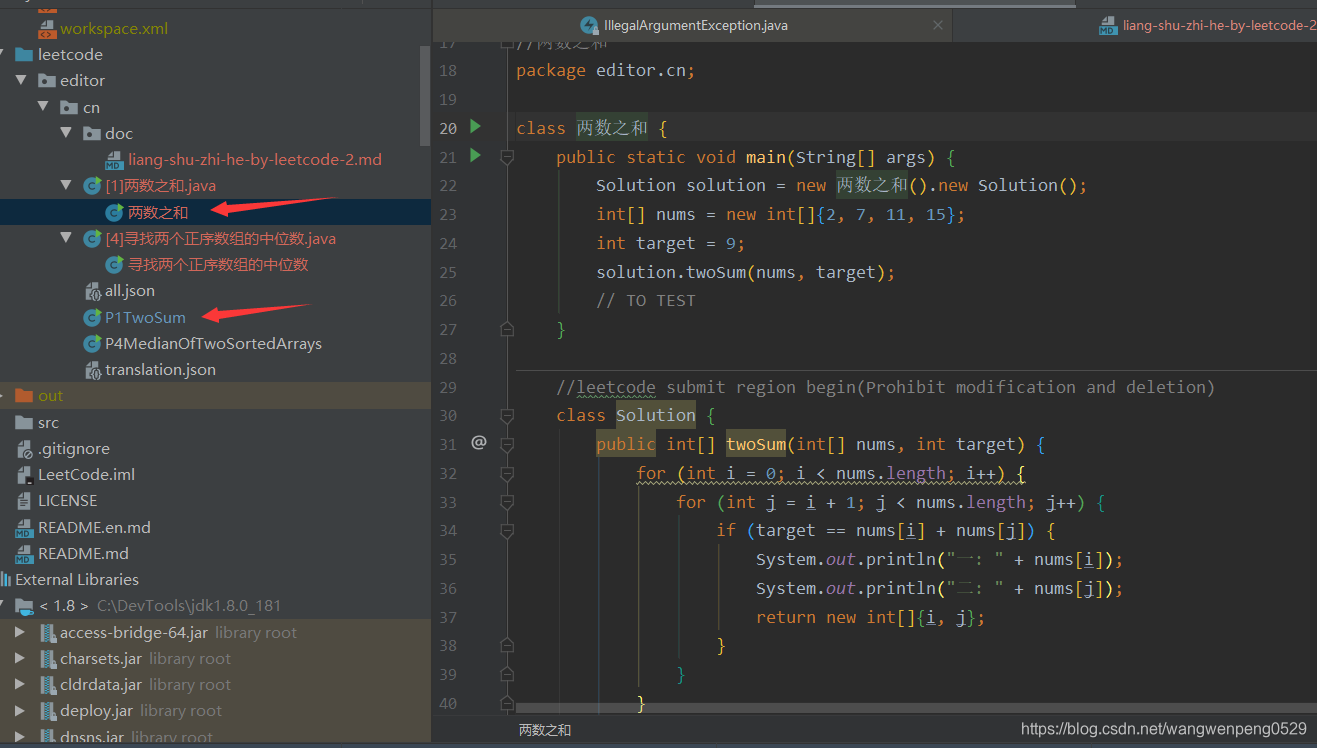This screenshot has width=1317, height=748.
Task: Collapse the [4]寻找两个正序数组的中位数.java node arrow
Action: pos(66,238)
